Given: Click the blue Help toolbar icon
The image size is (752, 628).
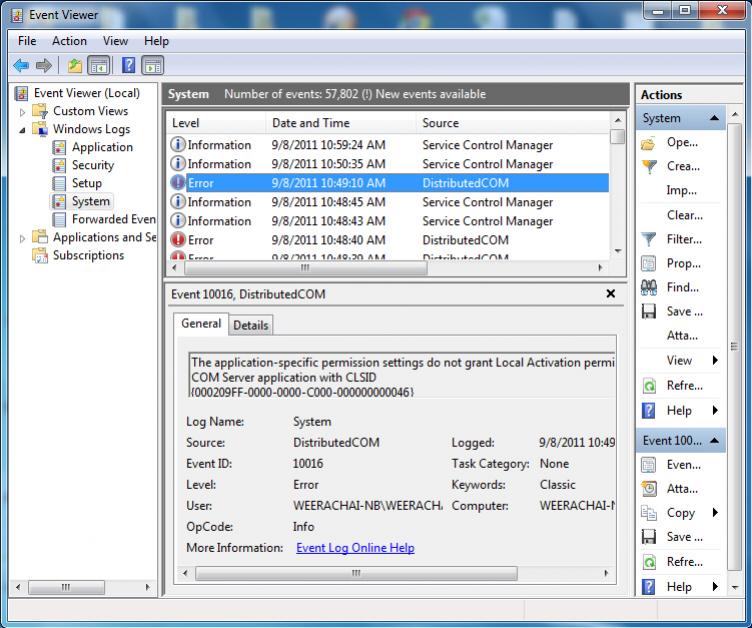Looking at the screenshot, I should [128, 66].
